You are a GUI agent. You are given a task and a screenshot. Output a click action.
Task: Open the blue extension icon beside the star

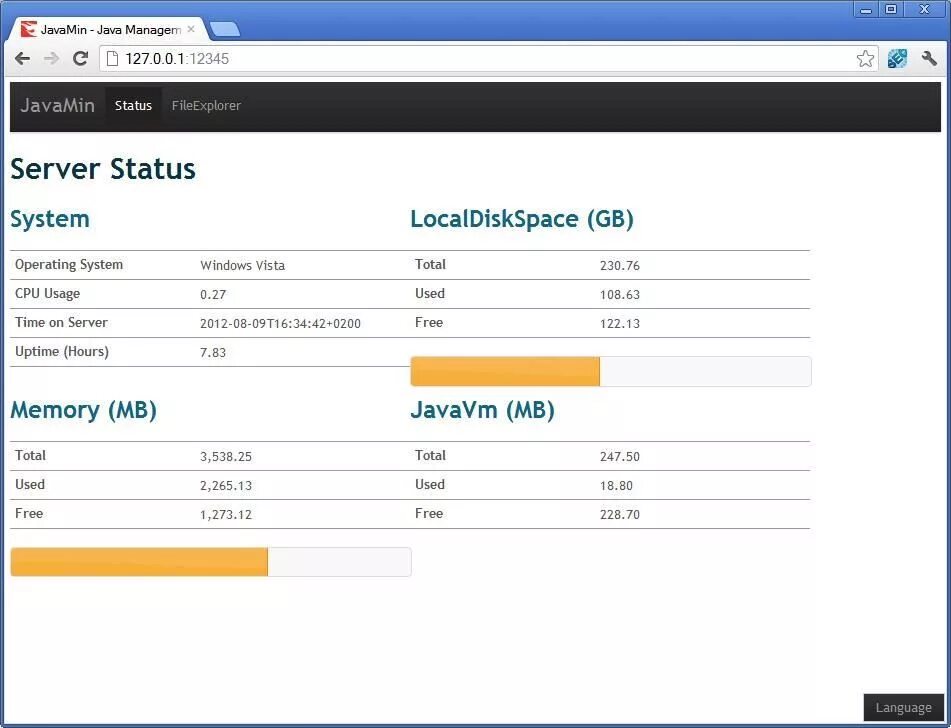click(x=897, y=59)
